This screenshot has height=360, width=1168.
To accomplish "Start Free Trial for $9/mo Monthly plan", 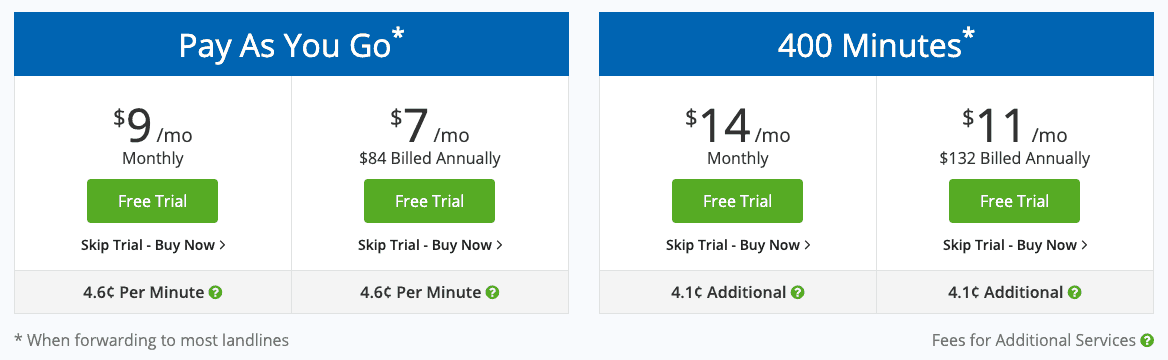I will click(153, 200).
